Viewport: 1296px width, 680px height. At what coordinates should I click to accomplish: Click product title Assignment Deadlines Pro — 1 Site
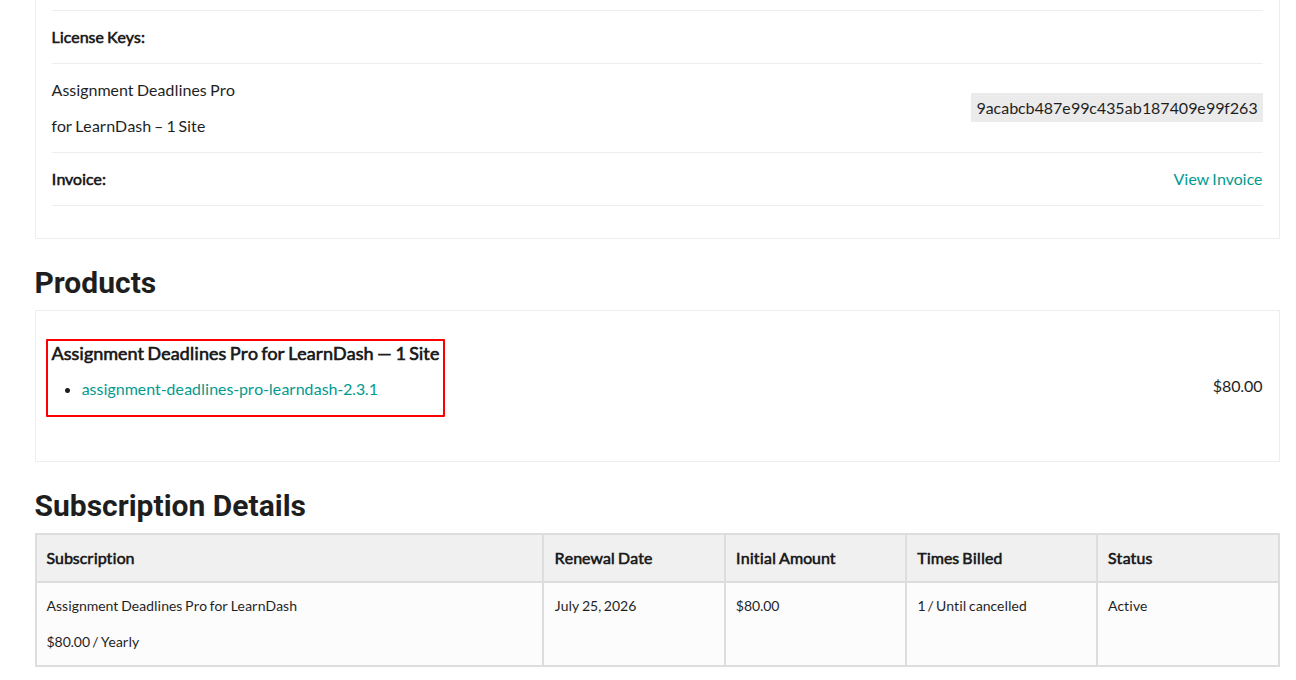click(245, 354)
